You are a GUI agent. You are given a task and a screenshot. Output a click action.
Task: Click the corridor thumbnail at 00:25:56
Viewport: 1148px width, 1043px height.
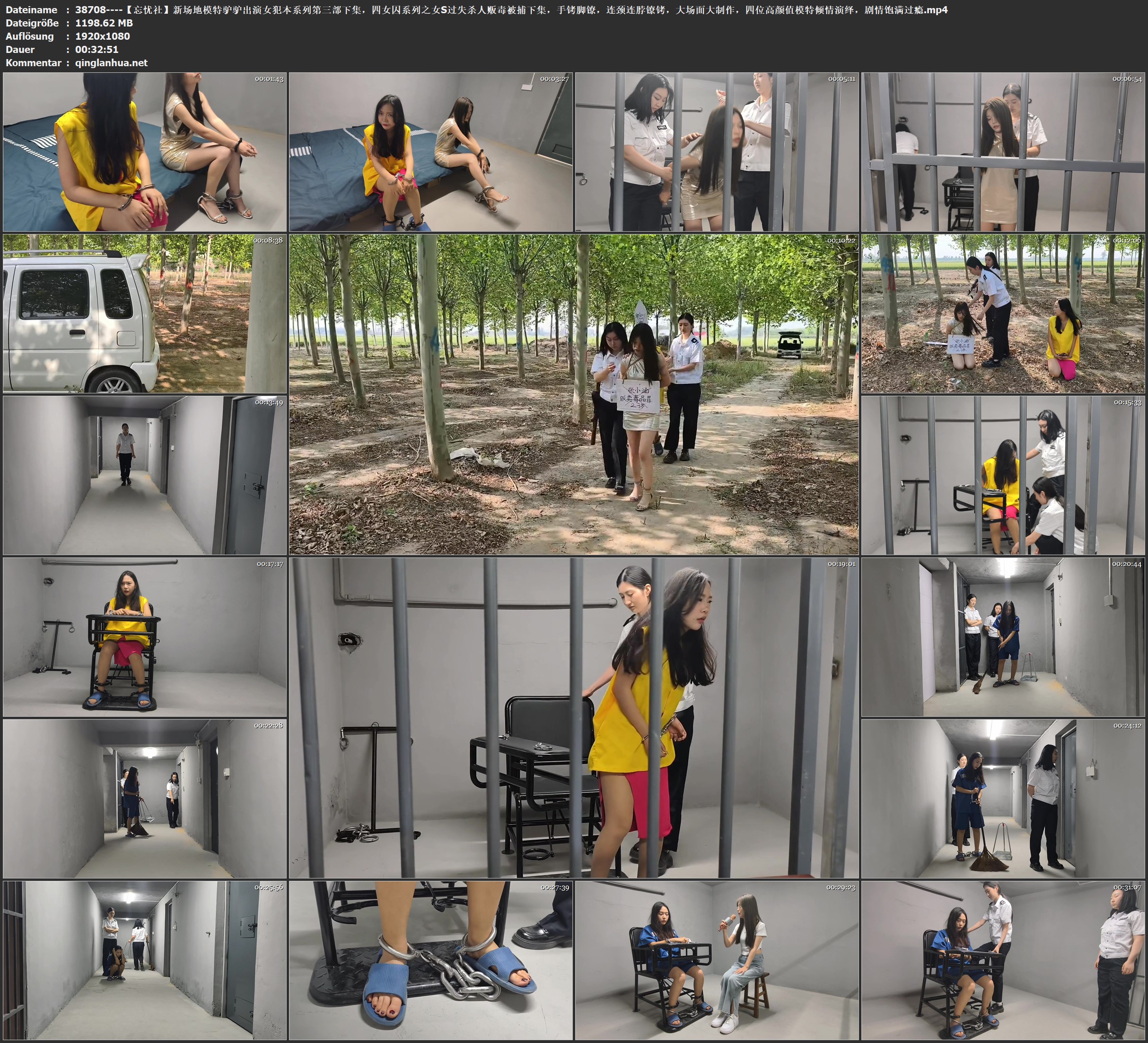(x=145, y=960)
